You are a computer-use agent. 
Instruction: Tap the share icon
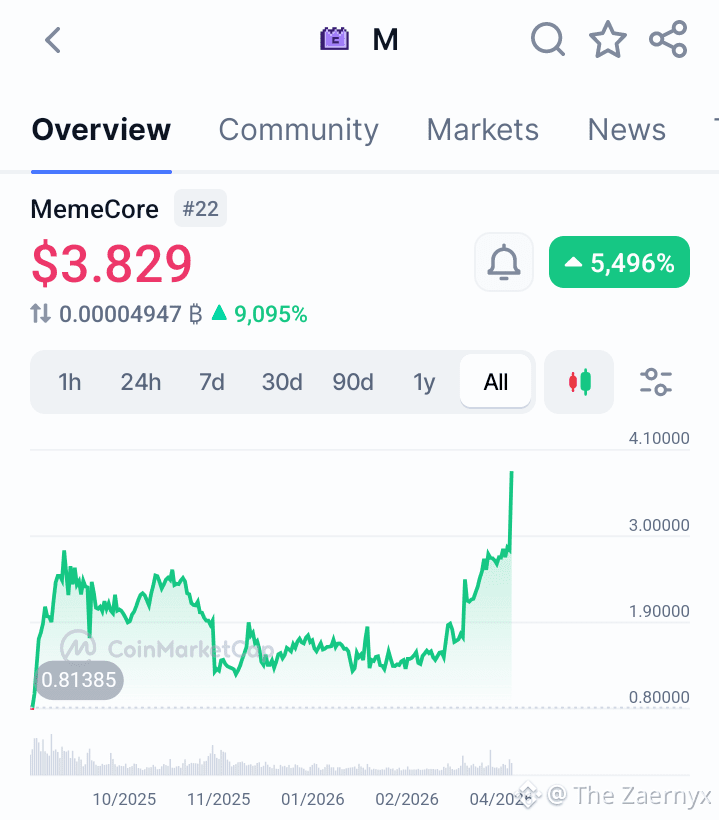668,39
